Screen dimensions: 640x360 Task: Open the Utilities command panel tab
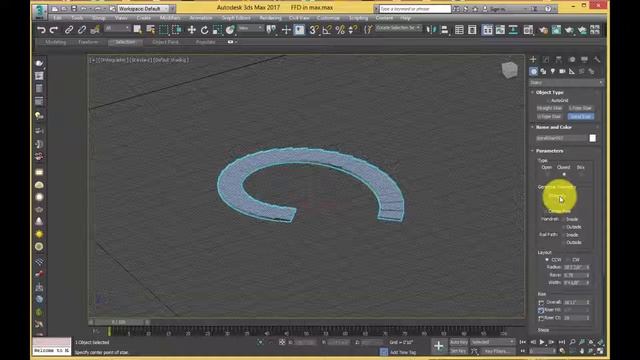(597, 60)
